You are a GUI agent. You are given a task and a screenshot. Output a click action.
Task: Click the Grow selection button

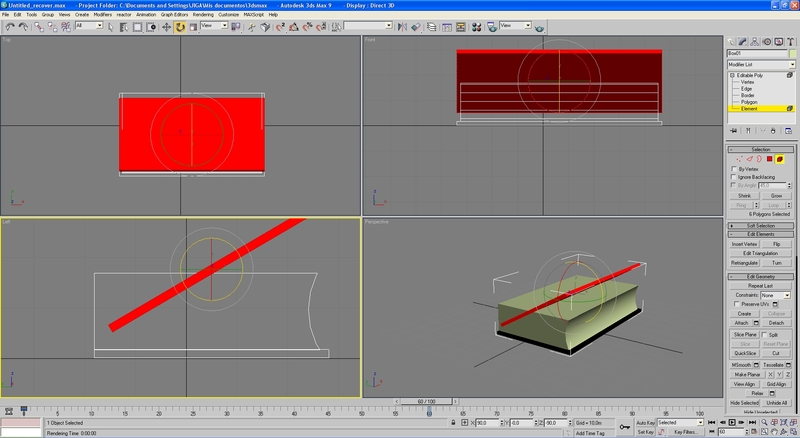point(776,196)
